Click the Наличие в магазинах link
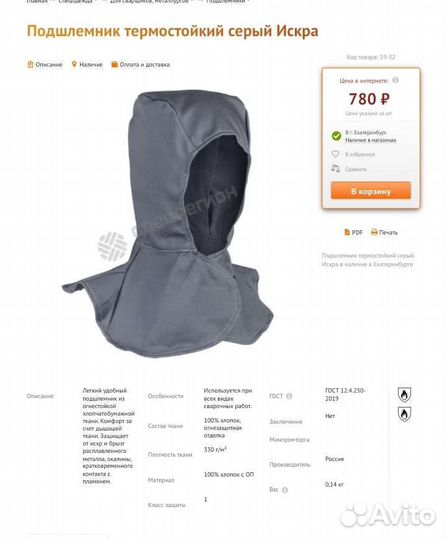Image resolution: width=447 pixels, height=540 pixels. pyautogui.click(x=371, y=140)
